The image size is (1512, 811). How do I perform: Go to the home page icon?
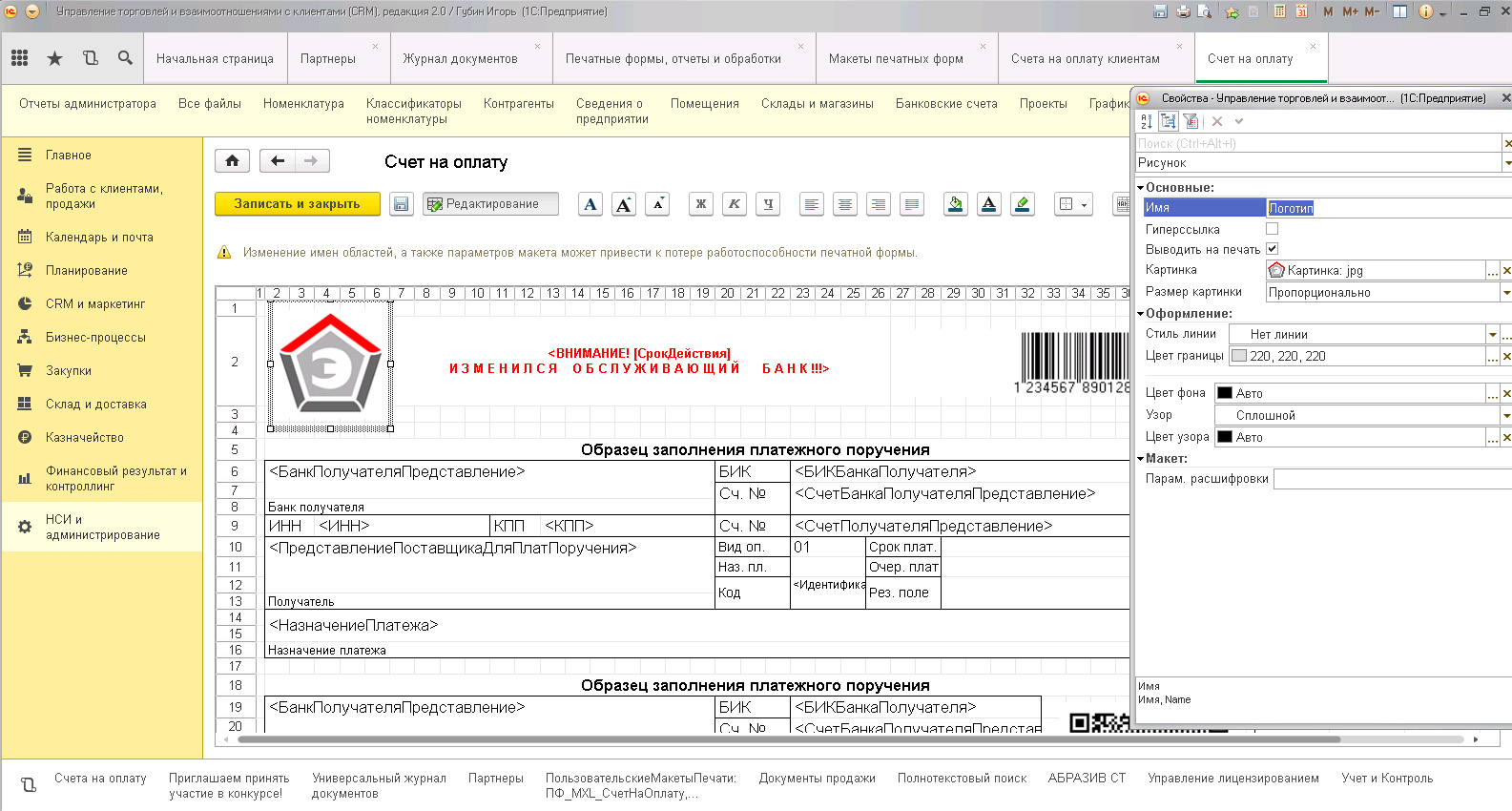click(232, 161)
